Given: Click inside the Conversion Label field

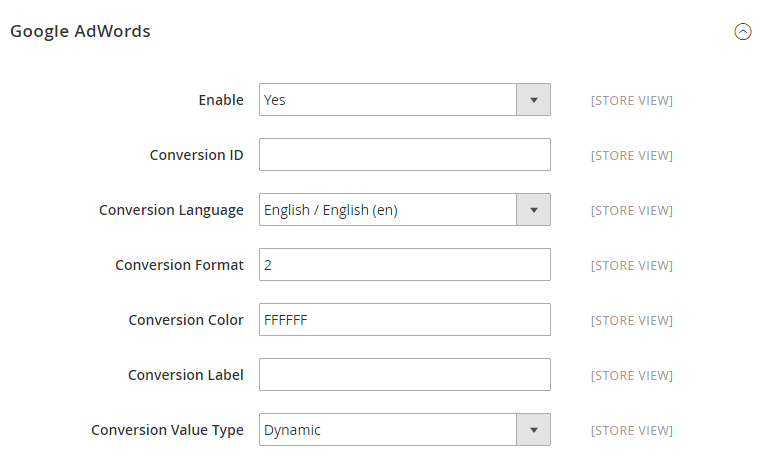Looking at the screenshot, I should (405, 374).
